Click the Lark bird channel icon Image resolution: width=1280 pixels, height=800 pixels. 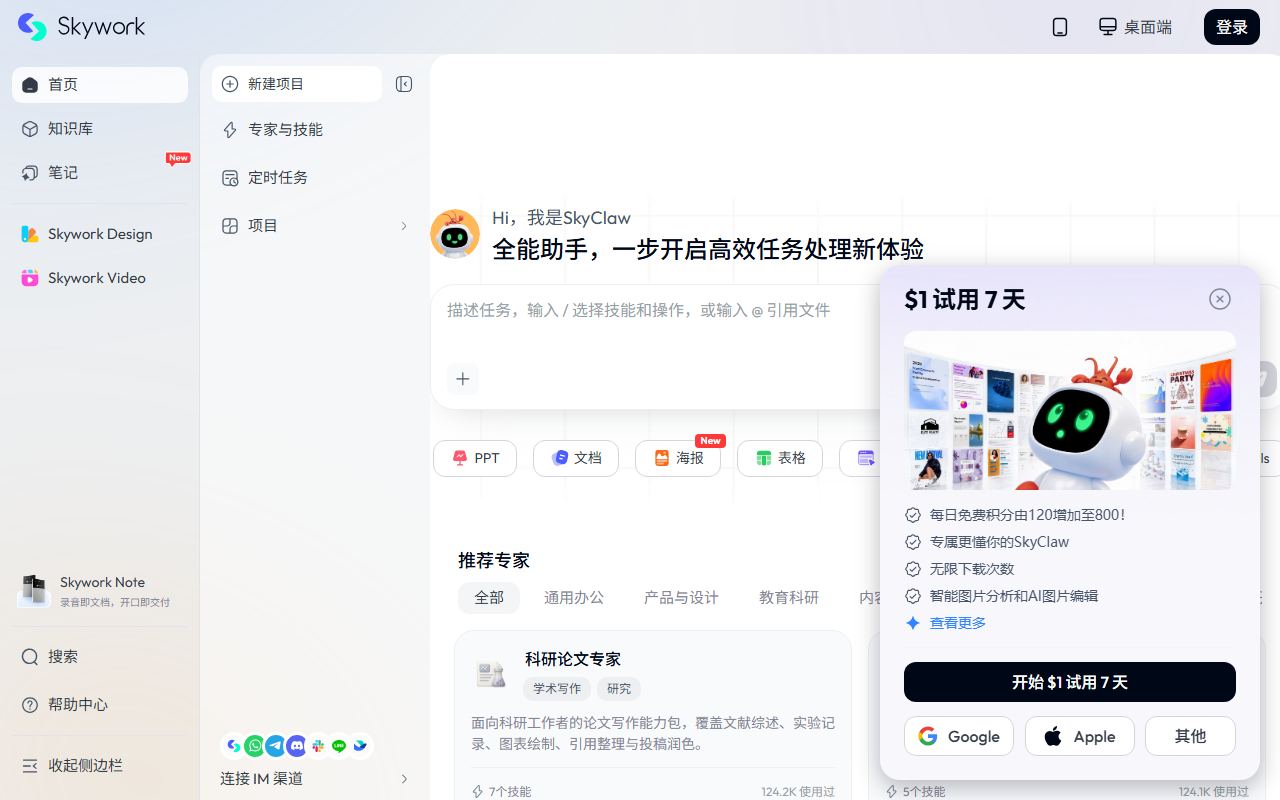(x=360, y=746)
